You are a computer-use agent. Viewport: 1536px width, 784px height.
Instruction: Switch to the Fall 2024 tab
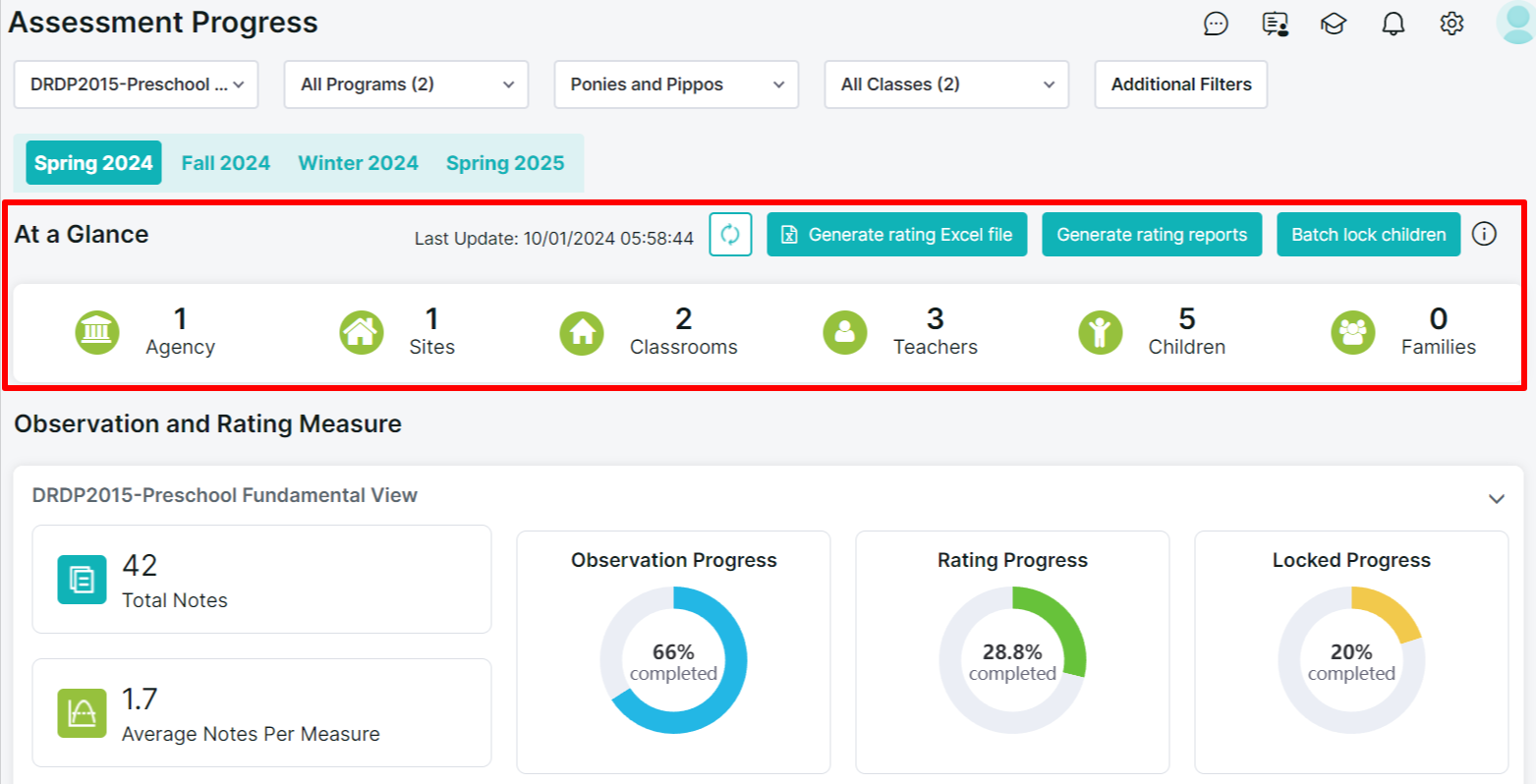(225, 163)
